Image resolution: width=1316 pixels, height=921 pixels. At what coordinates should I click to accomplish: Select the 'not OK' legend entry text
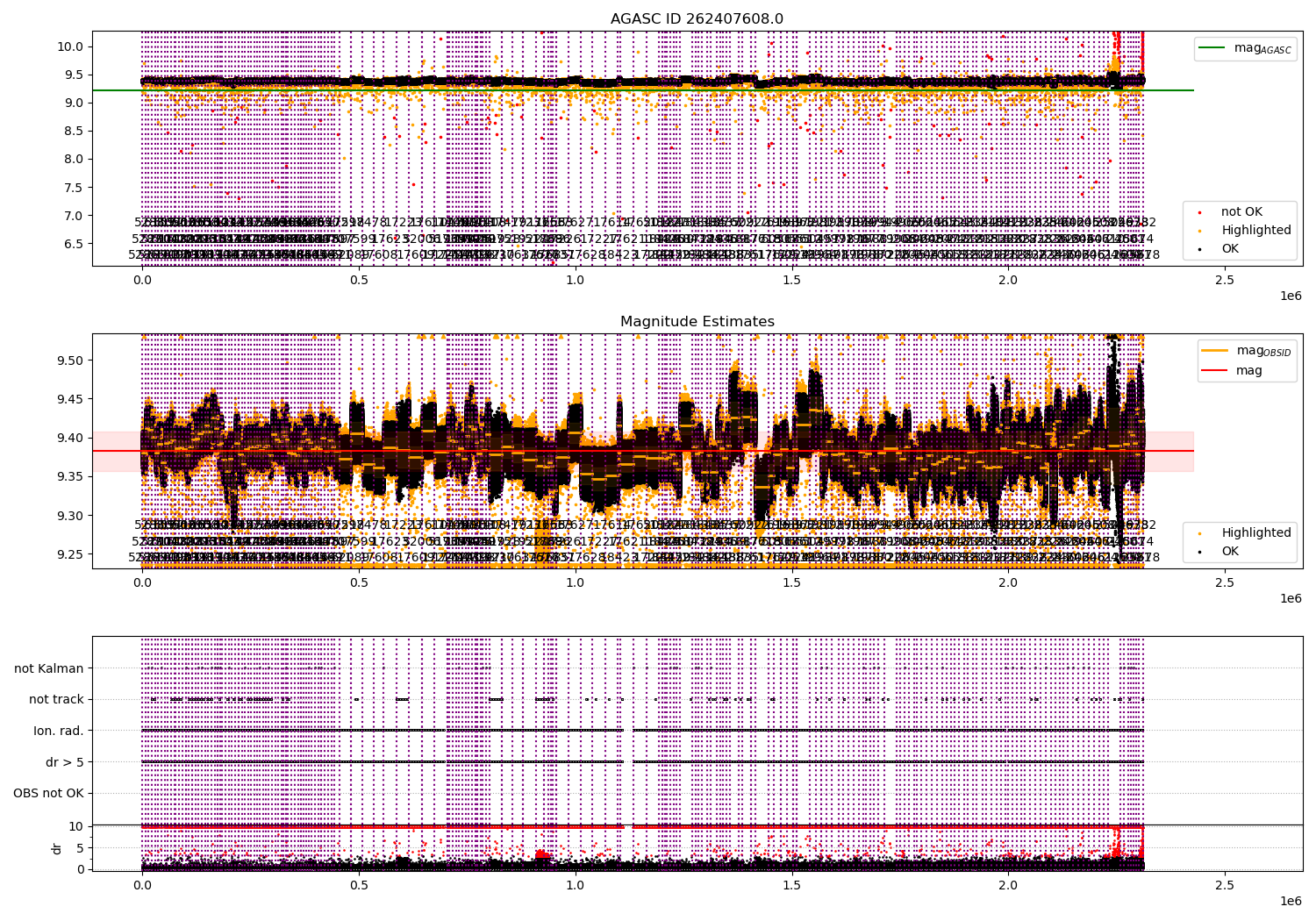tap(1241, 211)
